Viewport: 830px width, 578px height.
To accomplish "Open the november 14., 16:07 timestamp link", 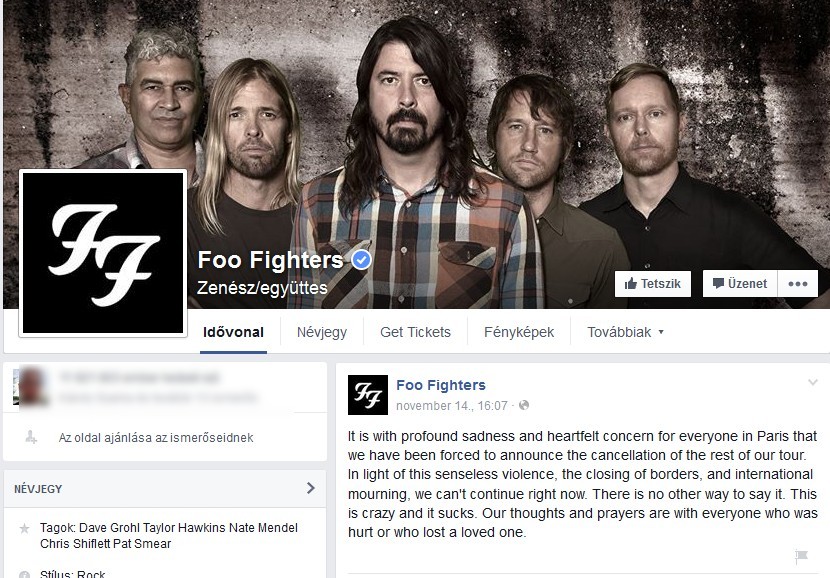I will (452, 406).
